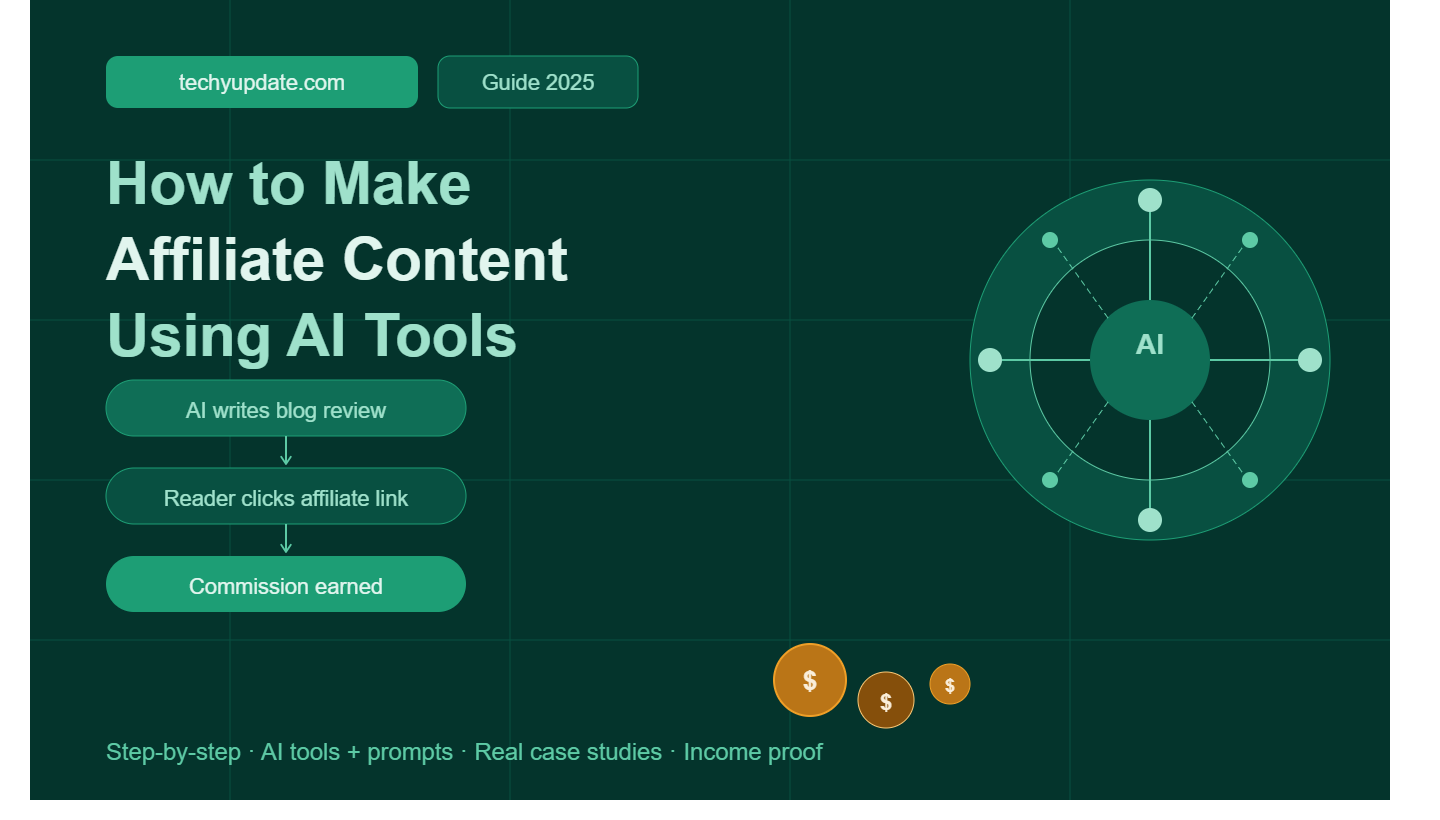
Task: Select the Guide 2025 tag
Action: click(538, 82)
